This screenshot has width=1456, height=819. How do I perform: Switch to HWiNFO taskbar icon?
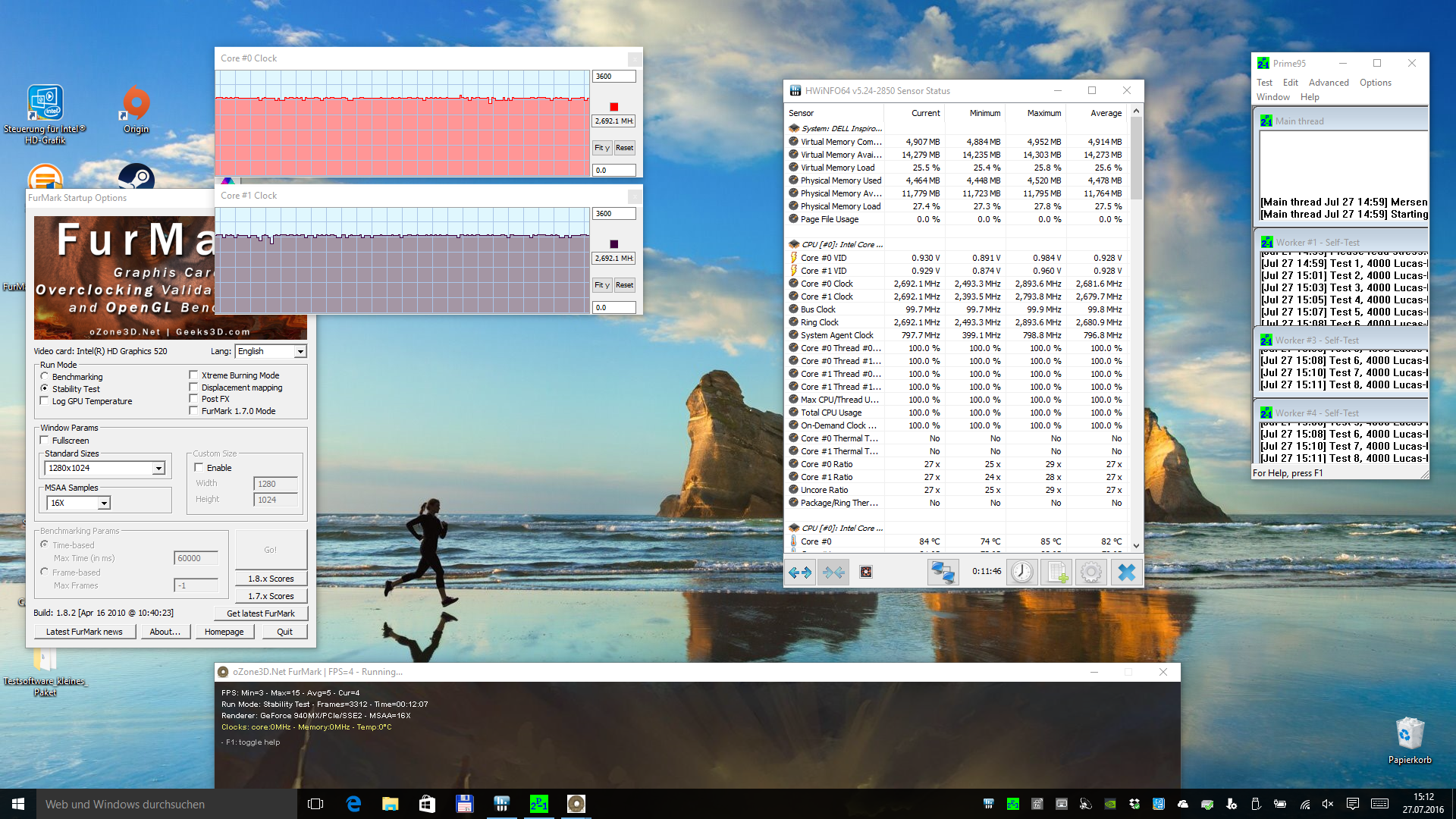(x=501, y=804)
